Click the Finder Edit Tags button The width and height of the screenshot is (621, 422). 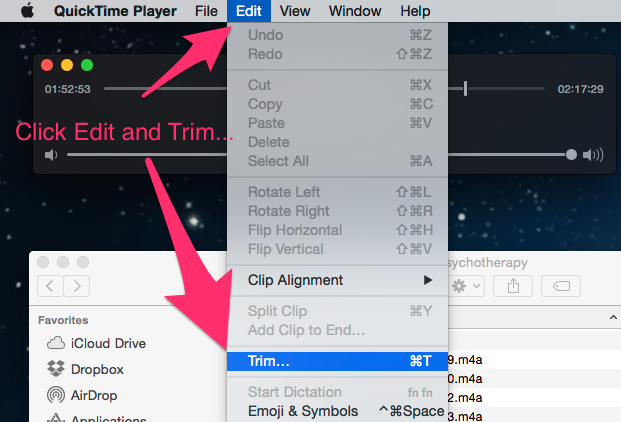tap(561, 286)
